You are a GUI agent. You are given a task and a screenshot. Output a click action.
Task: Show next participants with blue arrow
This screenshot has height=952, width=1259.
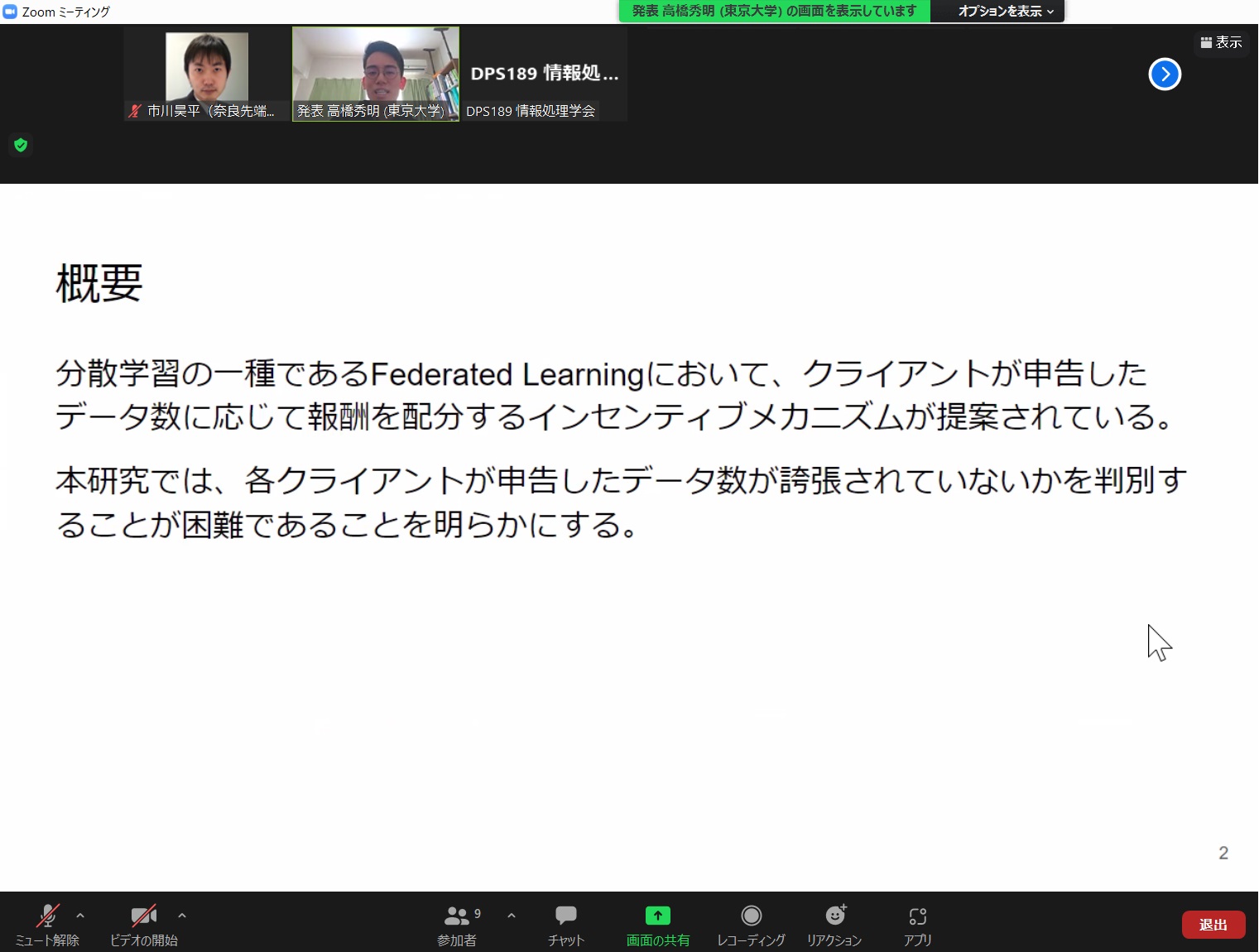[1165, 75]
